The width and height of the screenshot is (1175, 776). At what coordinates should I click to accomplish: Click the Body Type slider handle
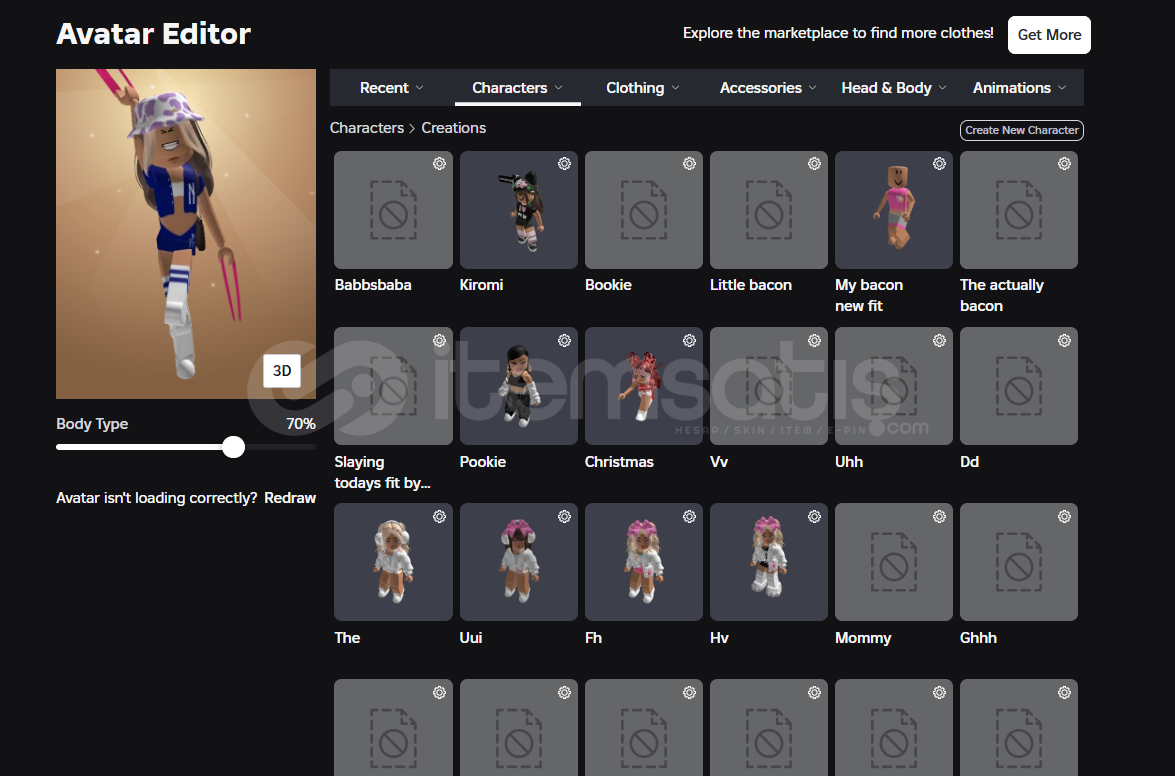[234, 447]
